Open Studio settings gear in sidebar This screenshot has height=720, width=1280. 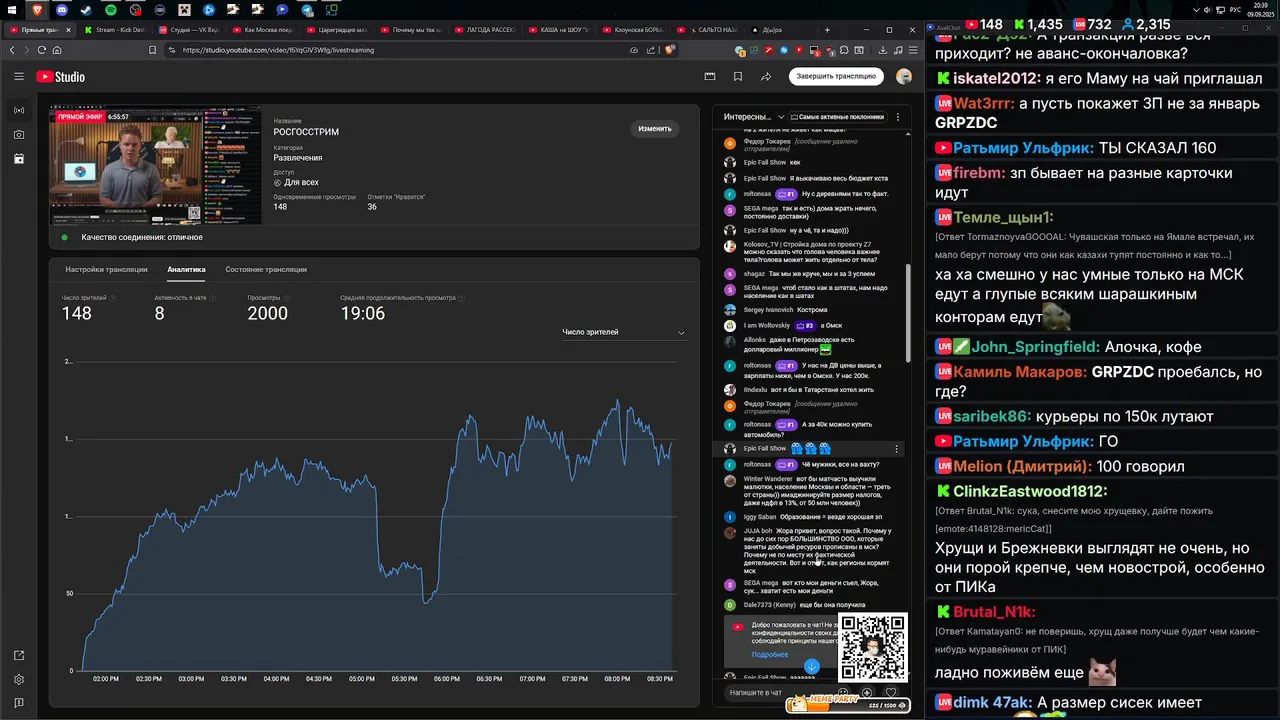19,679
